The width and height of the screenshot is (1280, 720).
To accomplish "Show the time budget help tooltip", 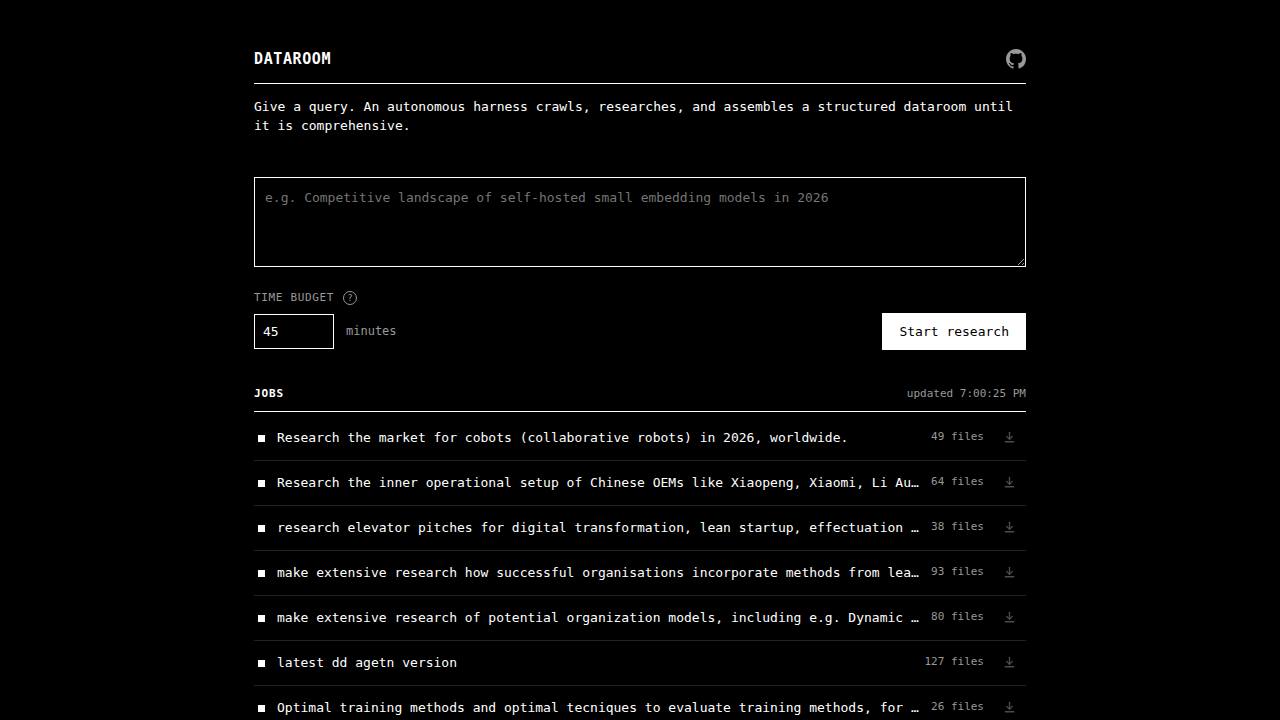I will point(350,298).
